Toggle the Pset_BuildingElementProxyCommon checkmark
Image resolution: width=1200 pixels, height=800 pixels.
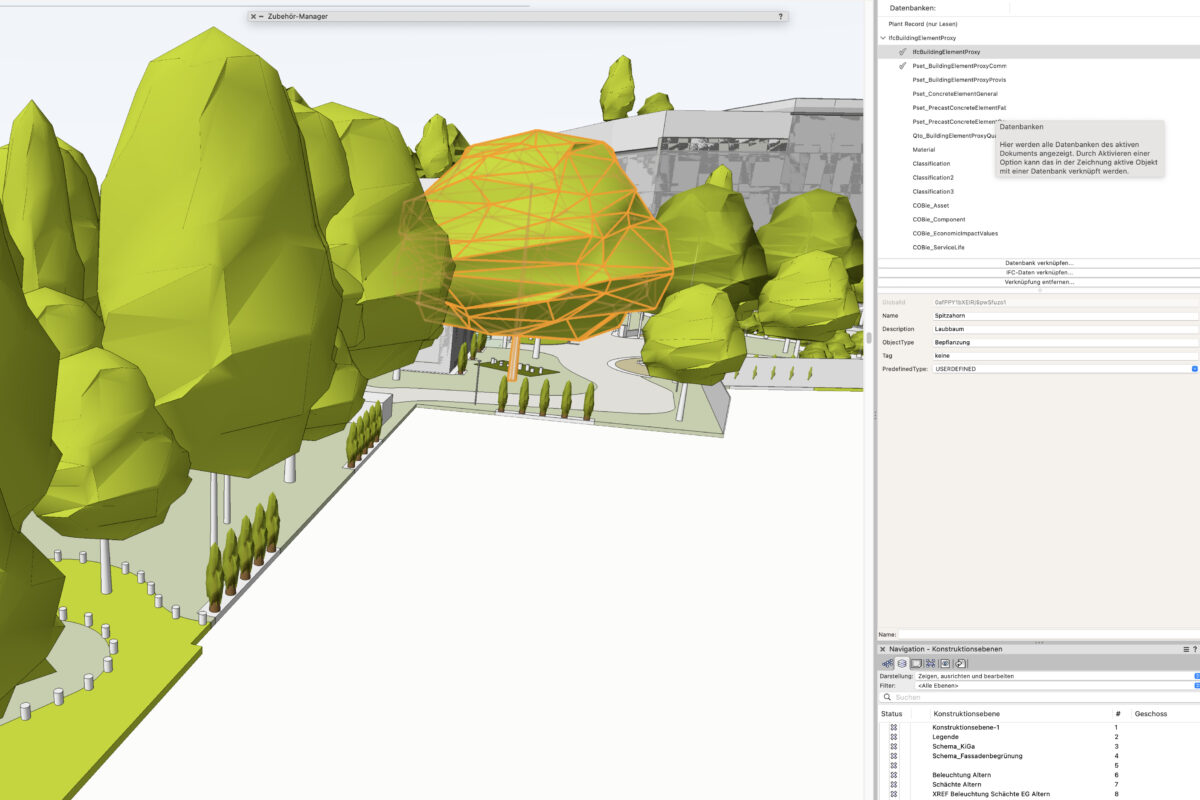pyautogui.click(x=902, y=65)
